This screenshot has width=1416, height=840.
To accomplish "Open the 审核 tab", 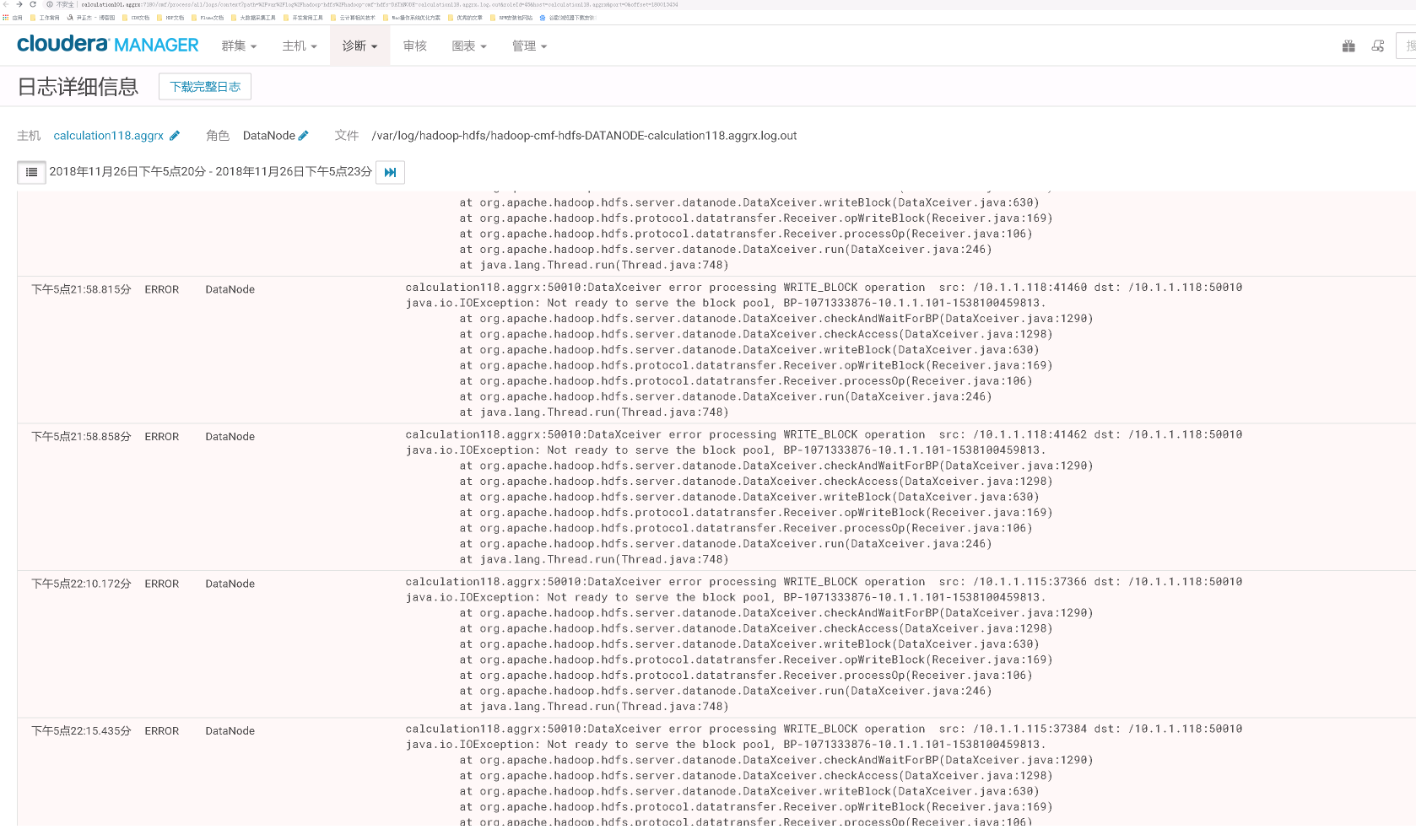I will click(414, 46).
